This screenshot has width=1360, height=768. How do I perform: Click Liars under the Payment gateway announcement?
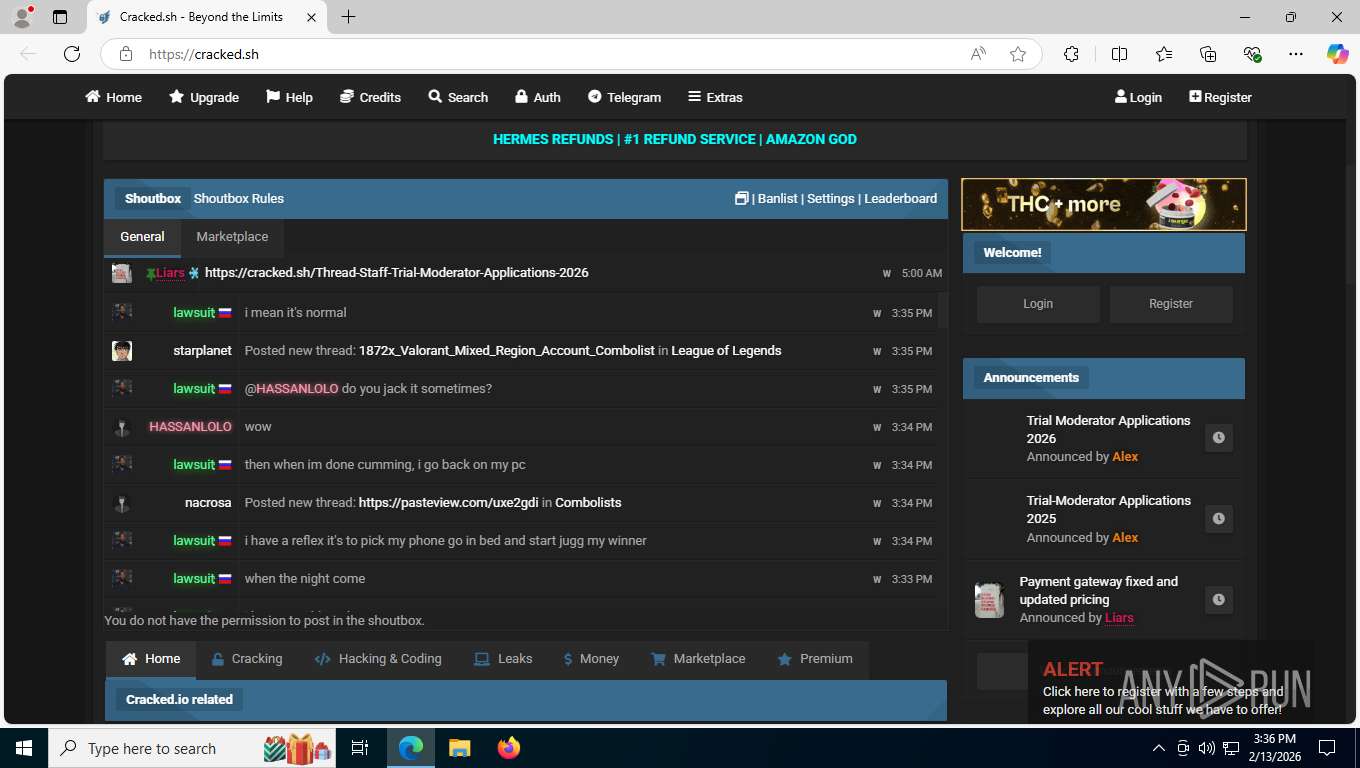[x=1119, y=618]
